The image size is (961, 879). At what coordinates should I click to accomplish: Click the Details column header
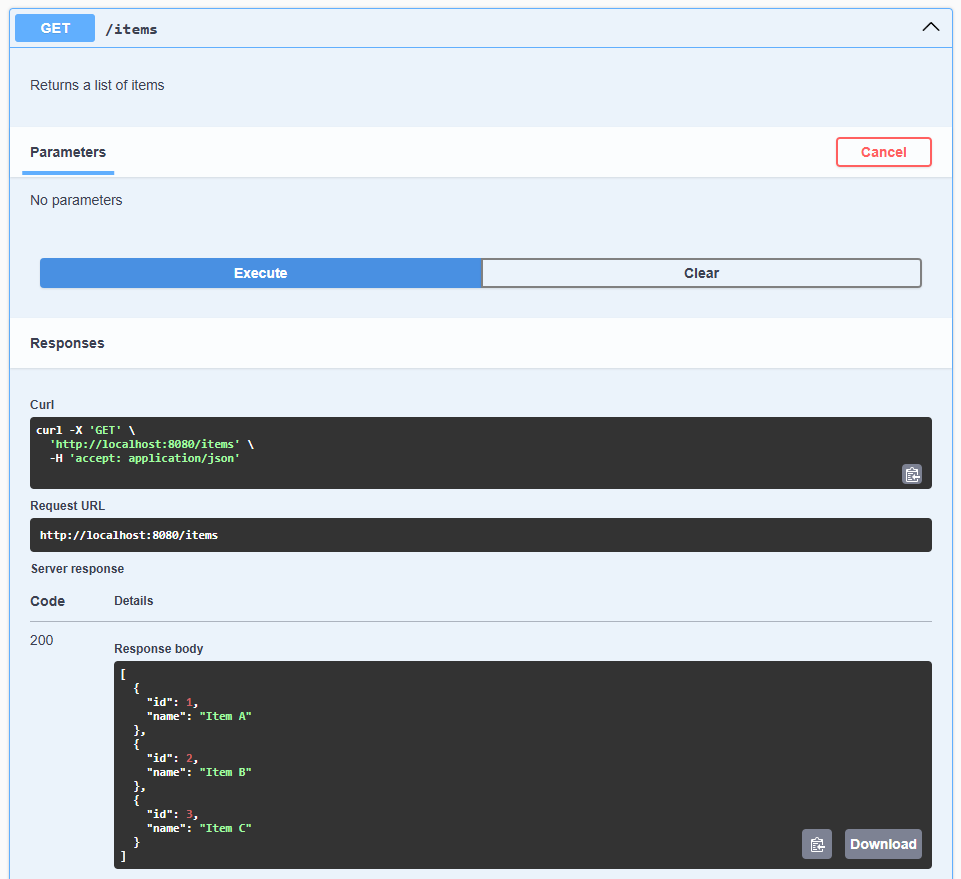click(x=133, y=601)
